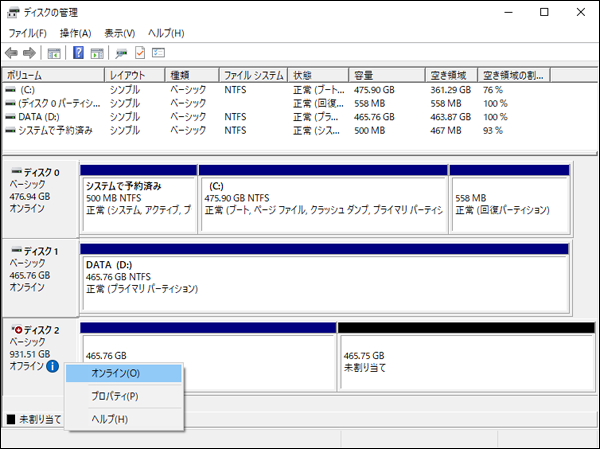
Task: Click the forward arrow toolbar icon
Action: point(29,53)
